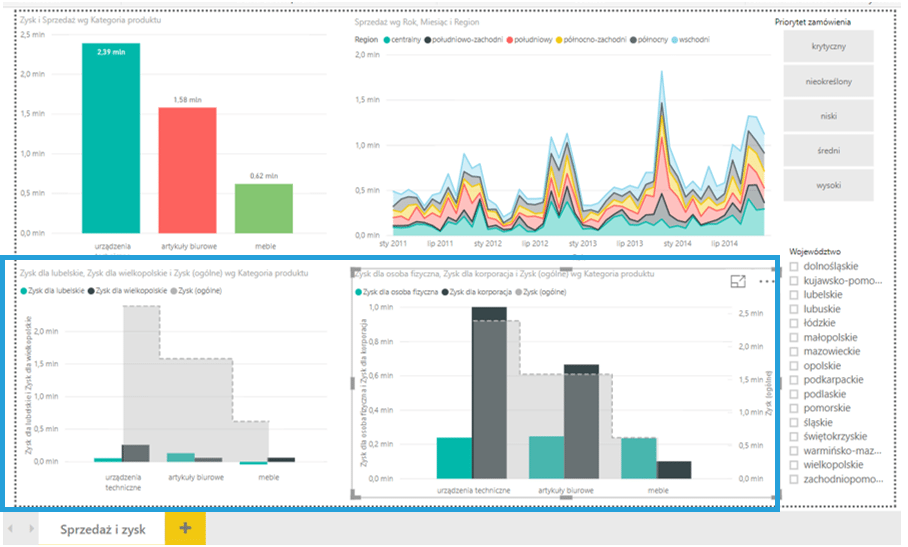
Task: Click the Zysk dla lubelskie legend marker
Action: (25, 290)
